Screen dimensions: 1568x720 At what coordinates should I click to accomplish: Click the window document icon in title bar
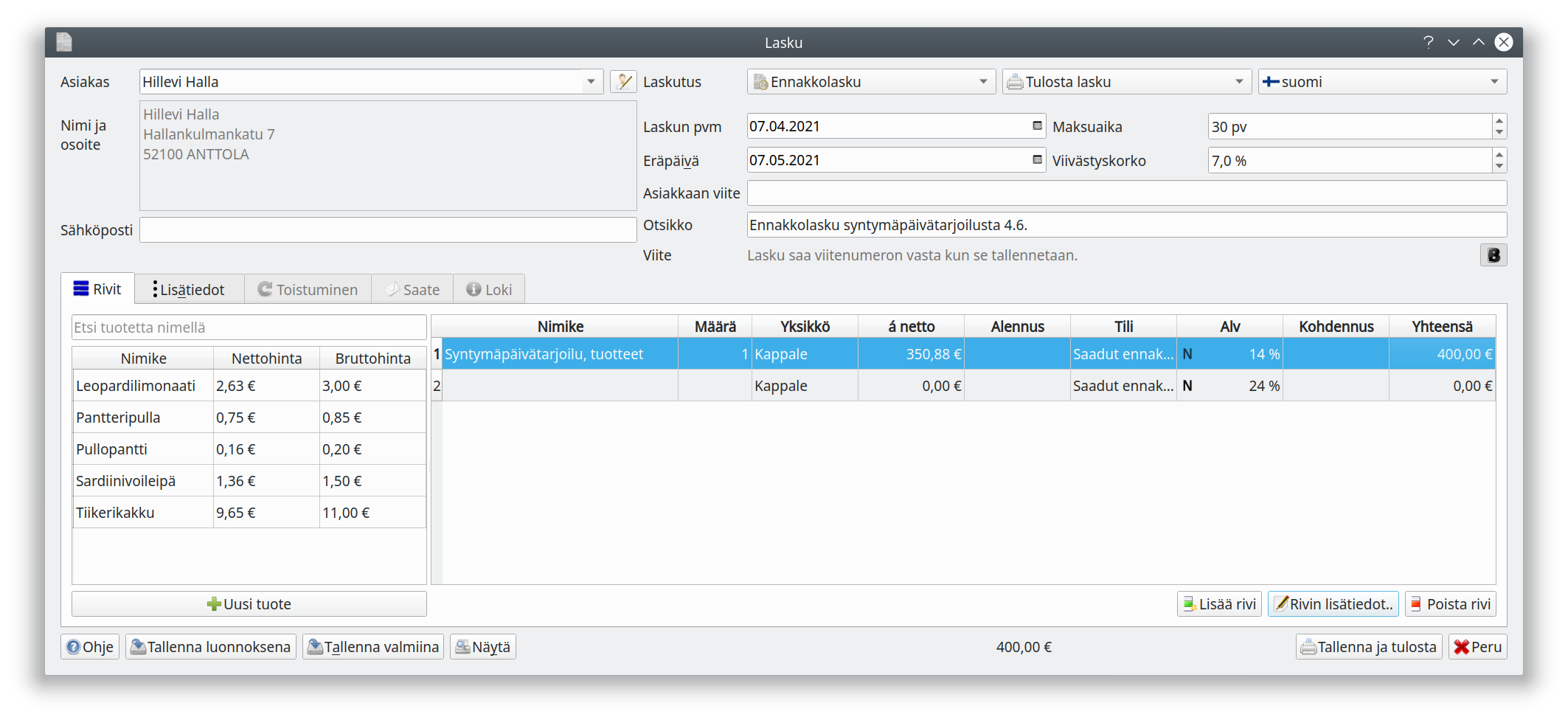(64, 42)
